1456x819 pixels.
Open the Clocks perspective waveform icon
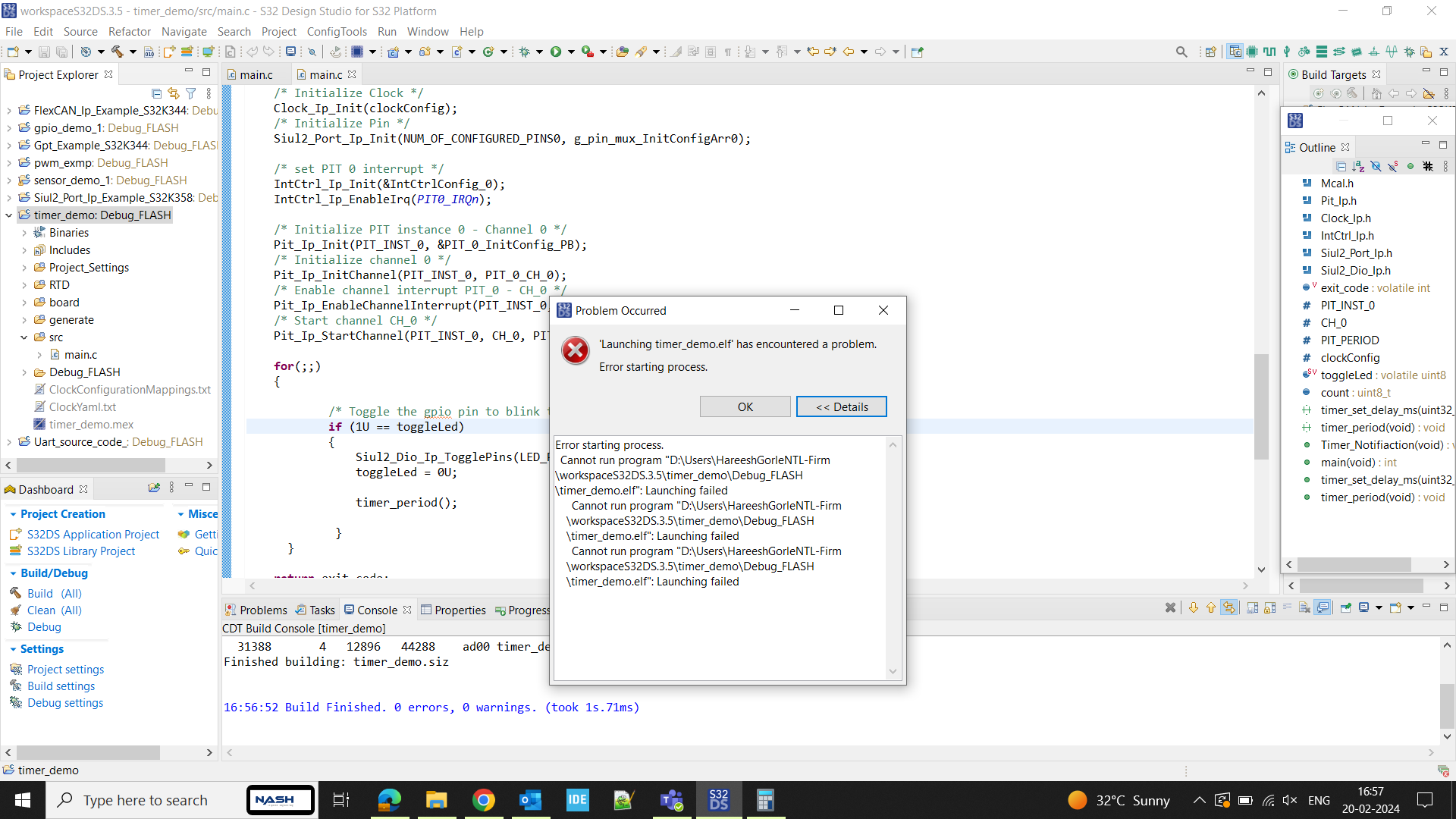pos(1269,52)
